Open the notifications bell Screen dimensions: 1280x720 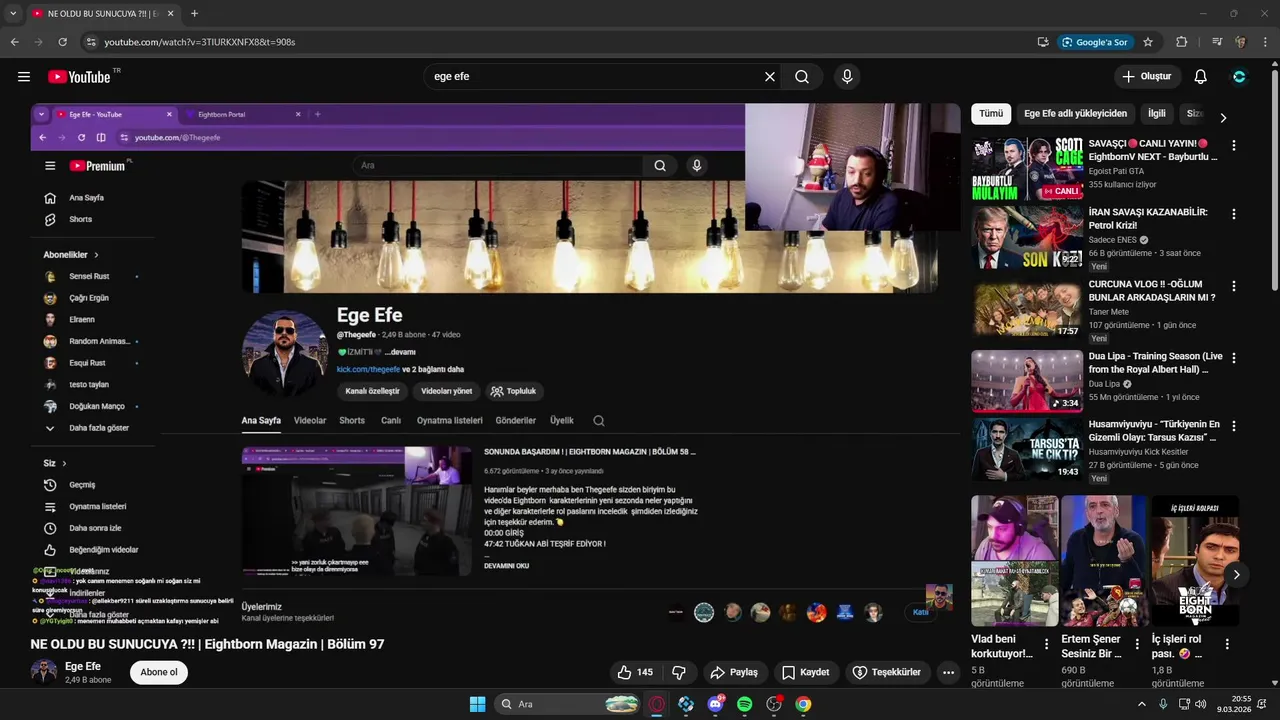point(1201,77)
